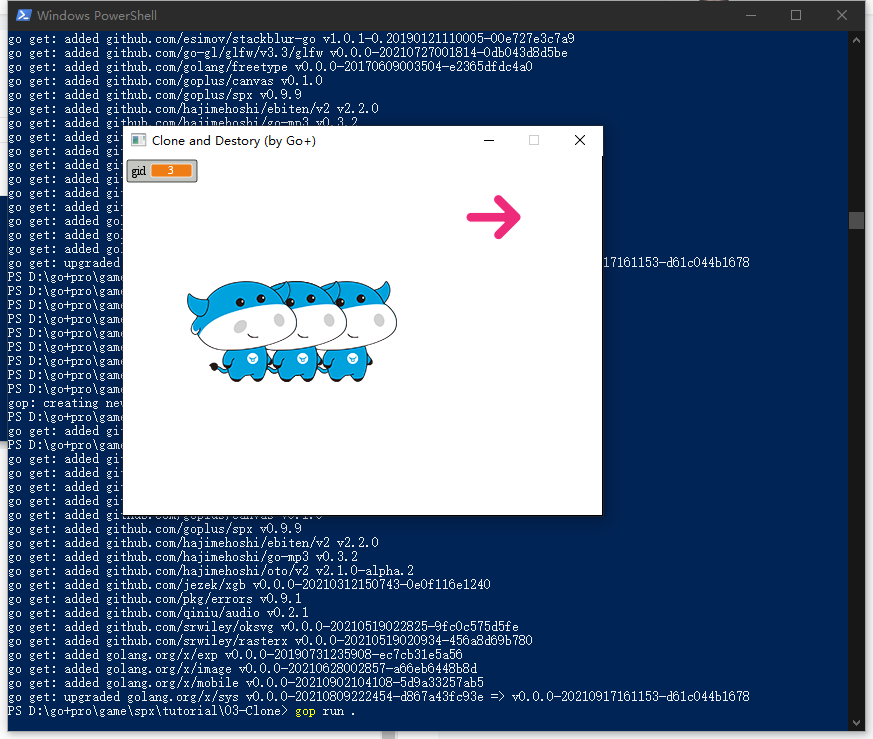Click the 'github.com/pkg/errors v0.9.1' line

point(155,599)
